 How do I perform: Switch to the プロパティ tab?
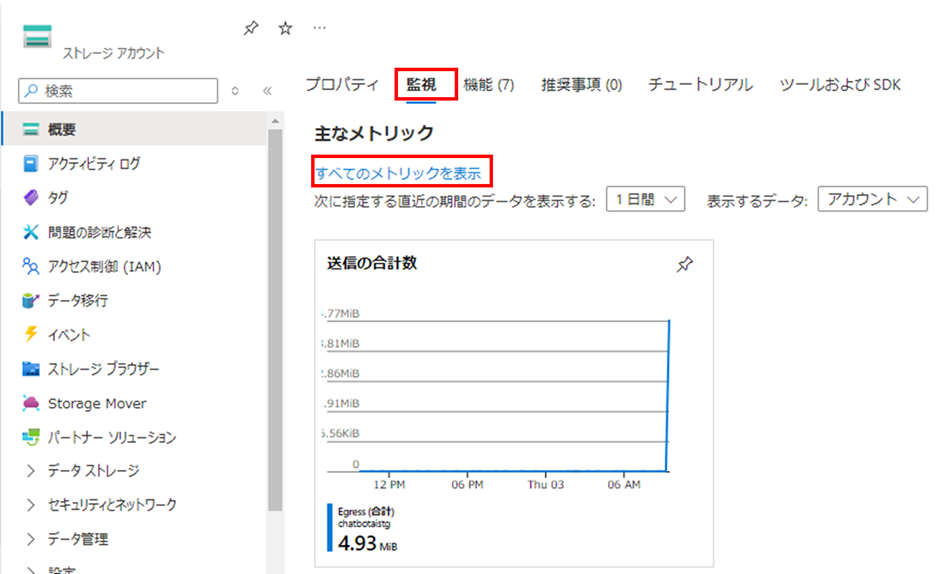click(x=342, y=84)
